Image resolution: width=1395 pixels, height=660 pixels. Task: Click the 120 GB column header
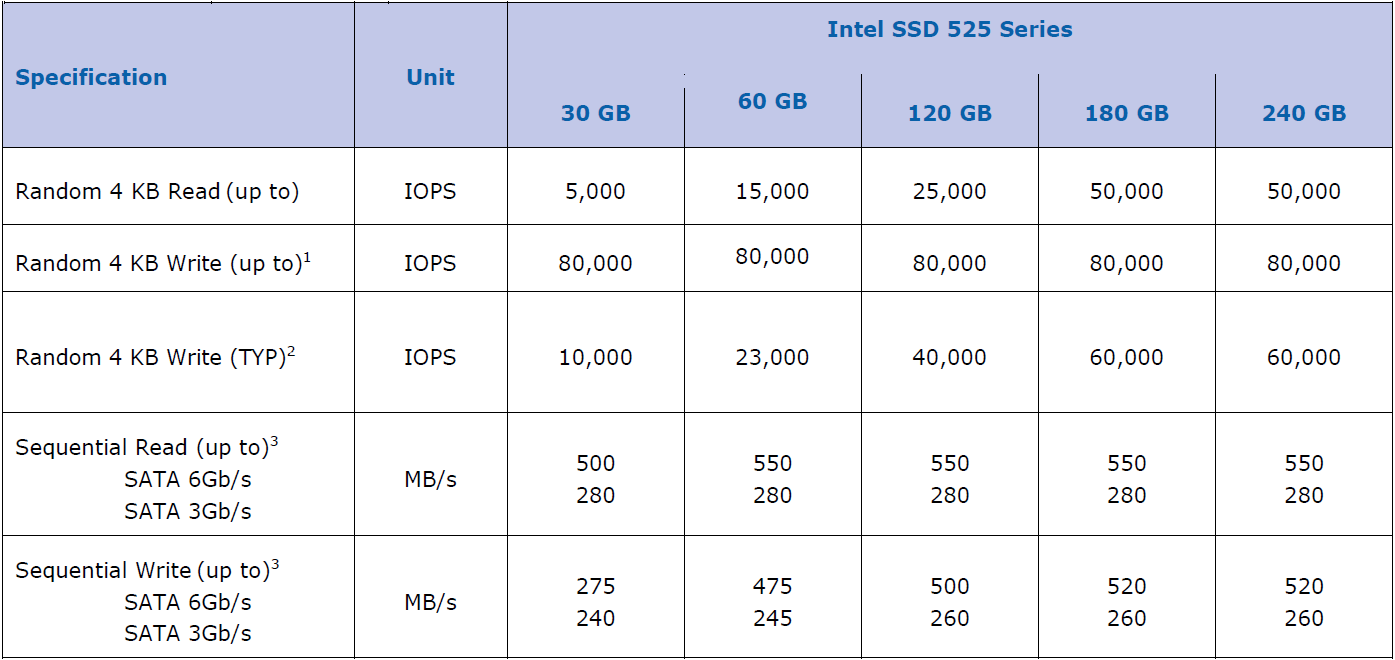pos(949,114)
